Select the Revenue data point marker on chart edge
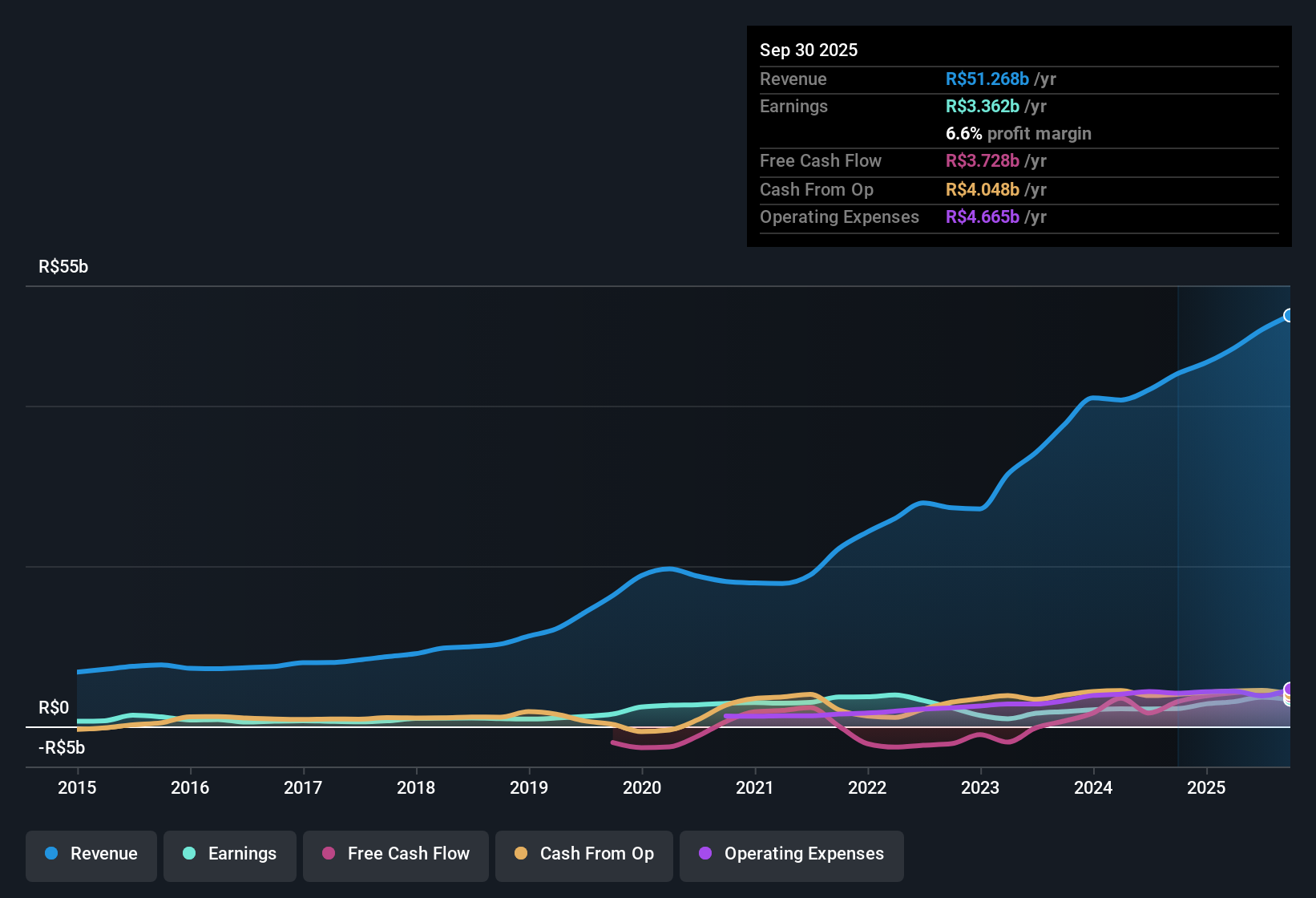 coord(1289,315)
